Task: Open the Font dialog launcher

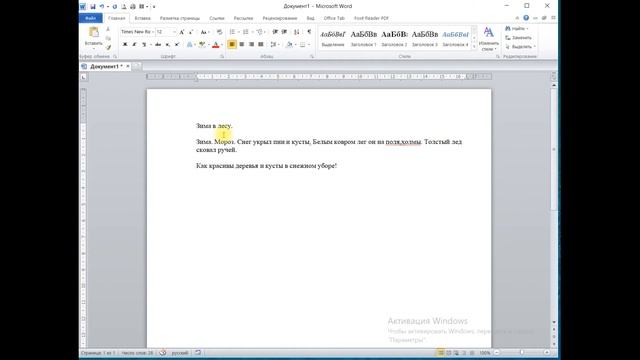Action: pyautogui.click(x=222, y=57)
